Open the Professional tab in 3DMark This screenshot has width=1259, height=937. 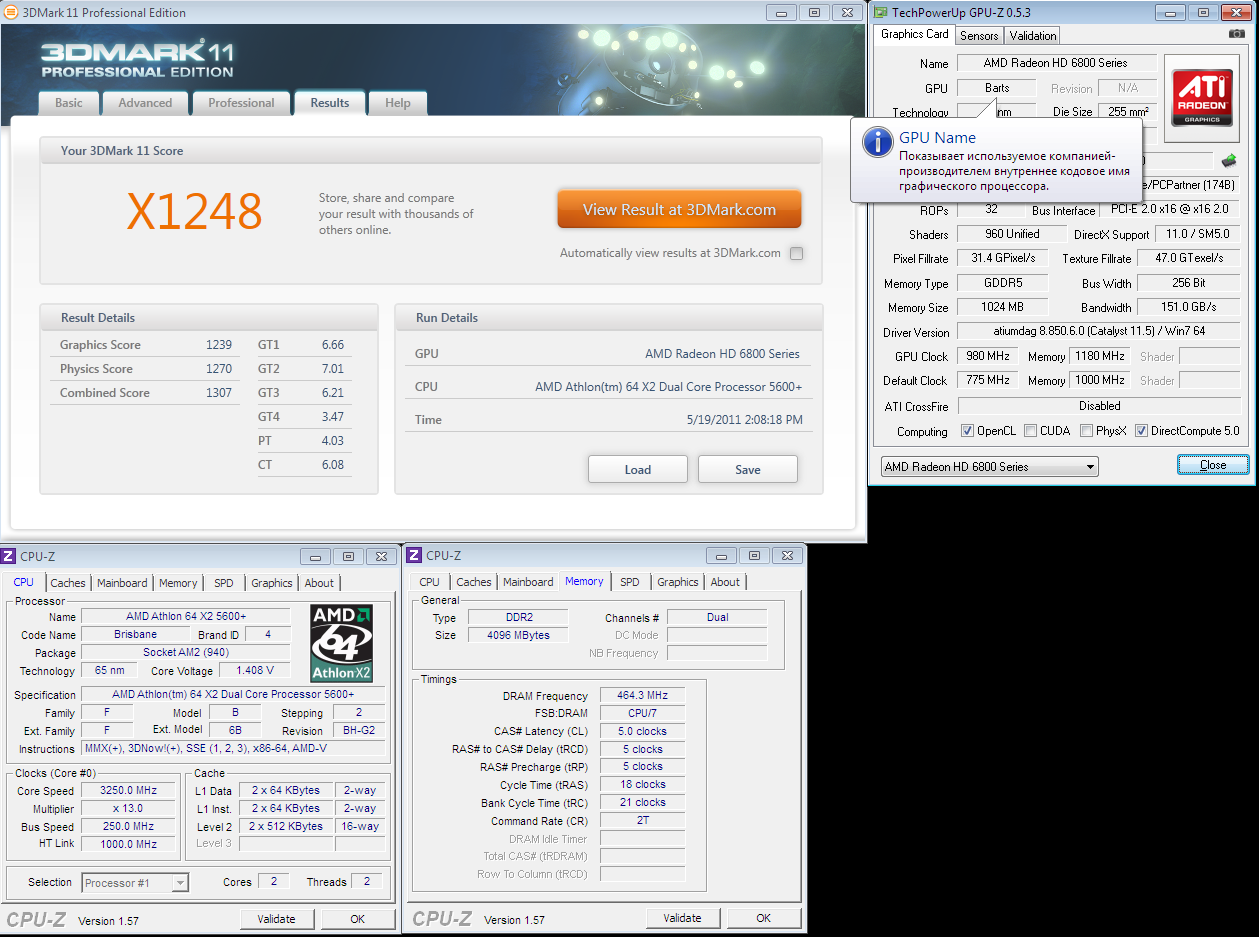(241, 103)
